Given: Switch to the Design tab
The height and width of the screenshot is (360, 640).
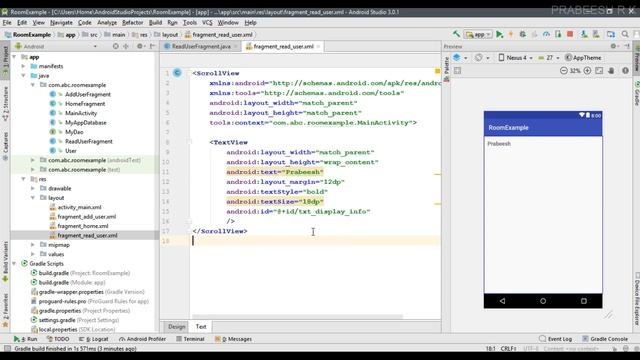Looking at the screenshot, I should click(x=177, y=327).
